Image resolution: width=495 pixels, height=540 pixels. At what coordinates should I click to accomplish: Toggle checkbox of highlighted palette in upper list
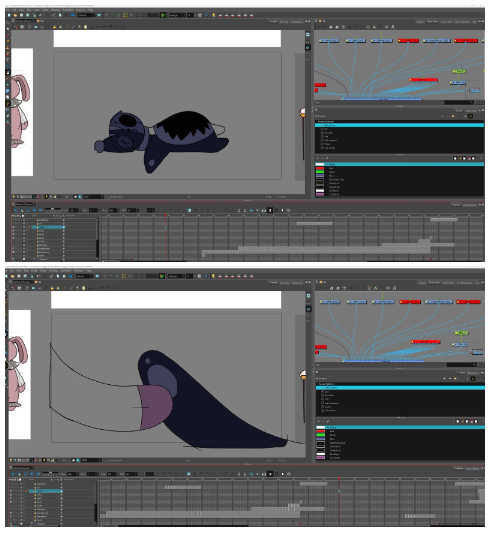322,125
